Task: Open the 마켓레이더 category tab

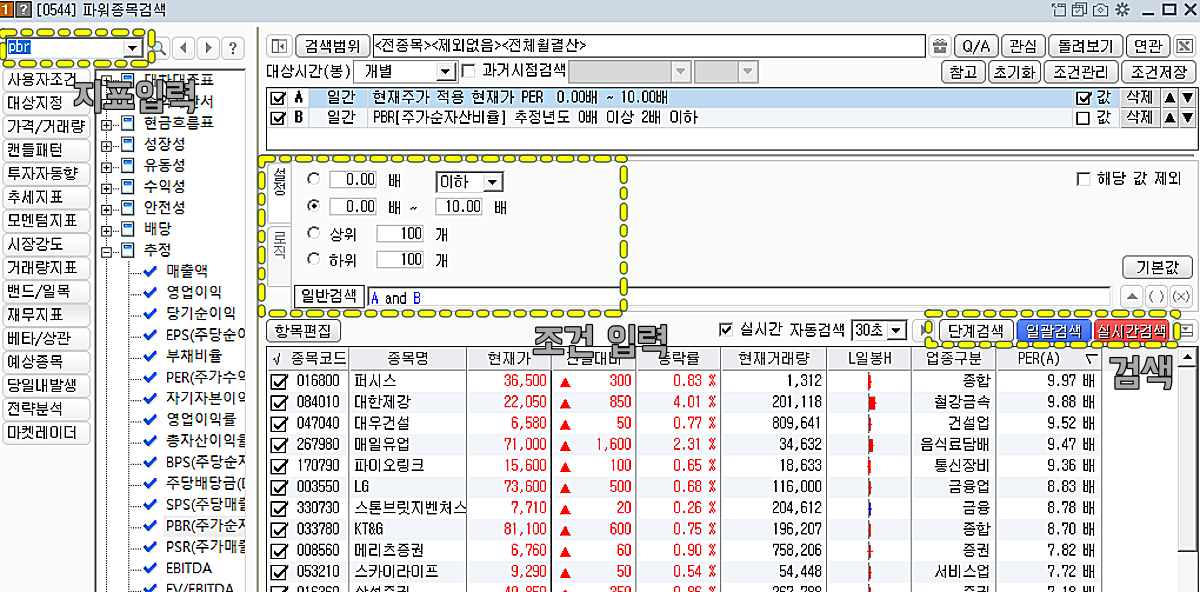Action: [x=46, y=433]
